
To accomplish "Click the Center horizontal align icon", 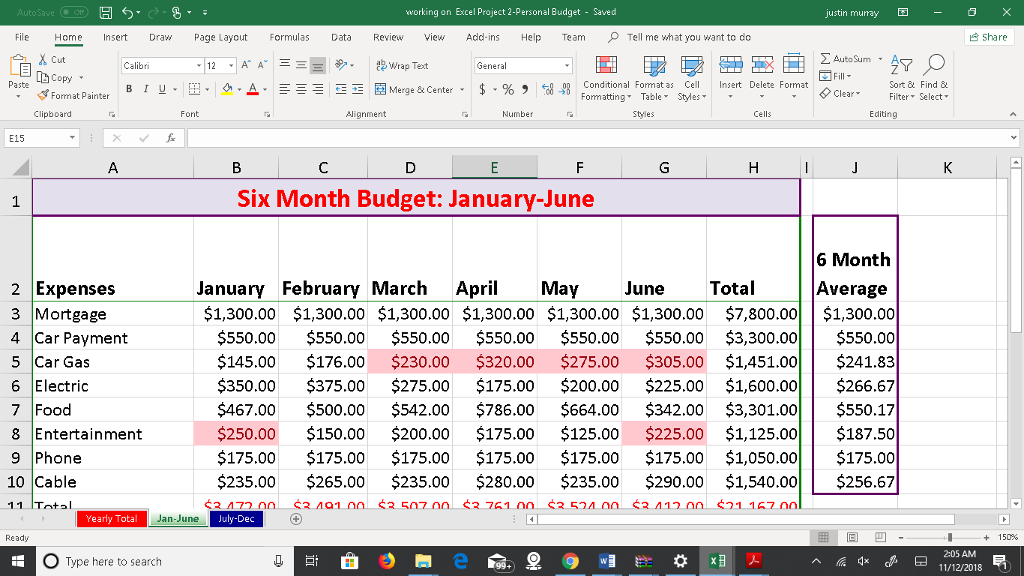I will [x=301, y=89].
